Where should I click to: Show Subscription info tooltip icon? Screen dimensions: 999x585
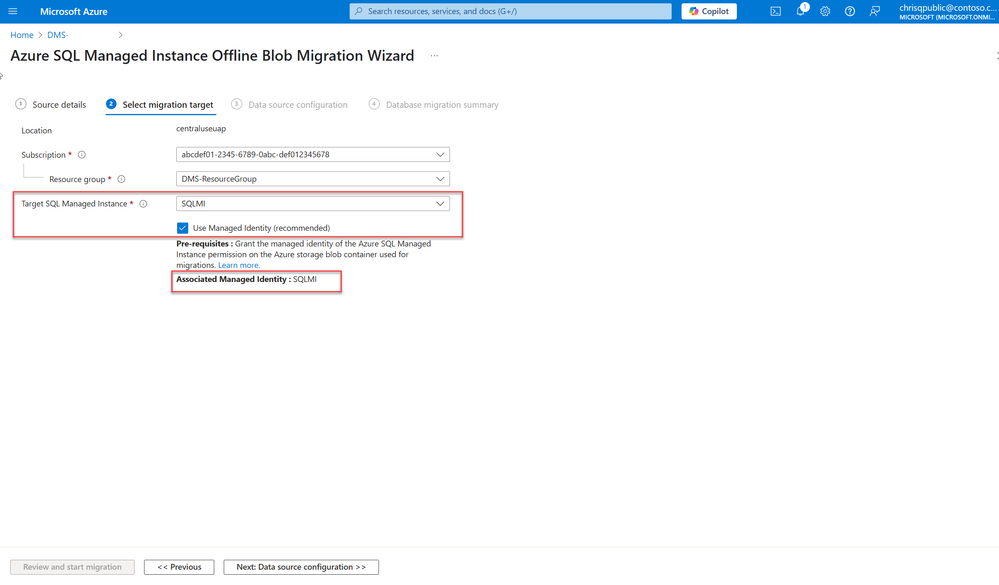click(82, 155)
